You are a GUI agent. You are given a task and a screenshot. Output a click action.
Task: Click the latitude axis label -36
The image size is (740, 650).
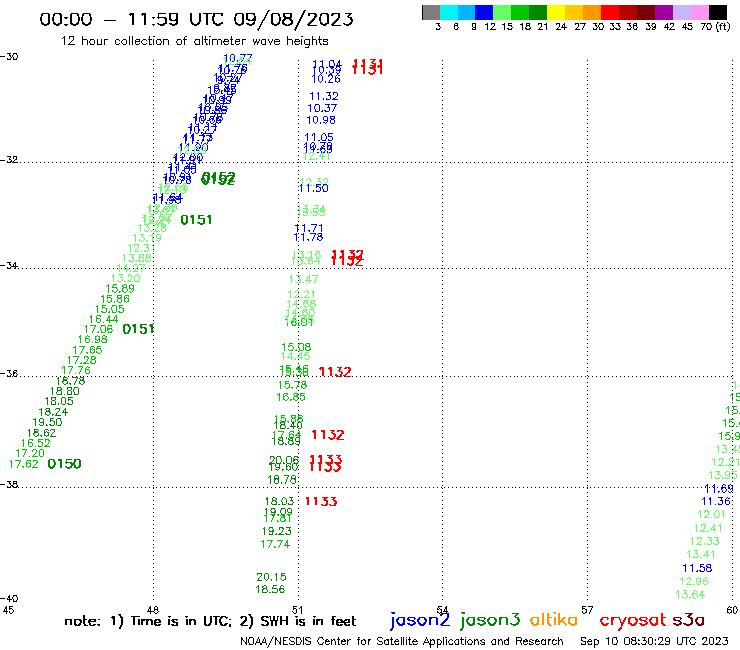9,373
